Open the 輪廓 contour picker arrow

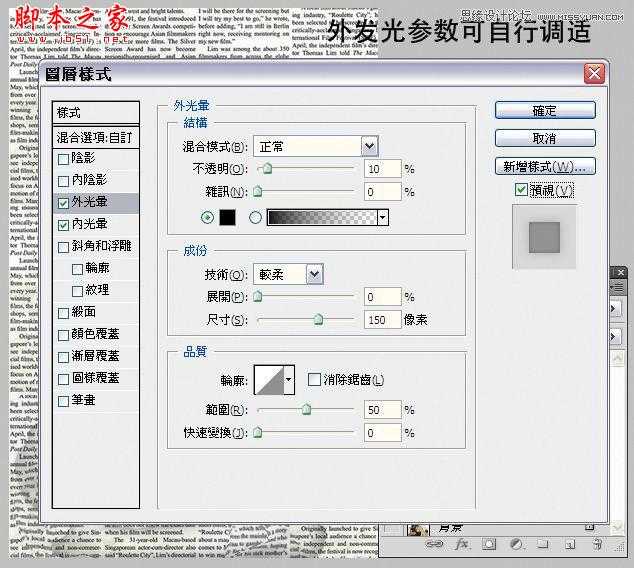289,380
